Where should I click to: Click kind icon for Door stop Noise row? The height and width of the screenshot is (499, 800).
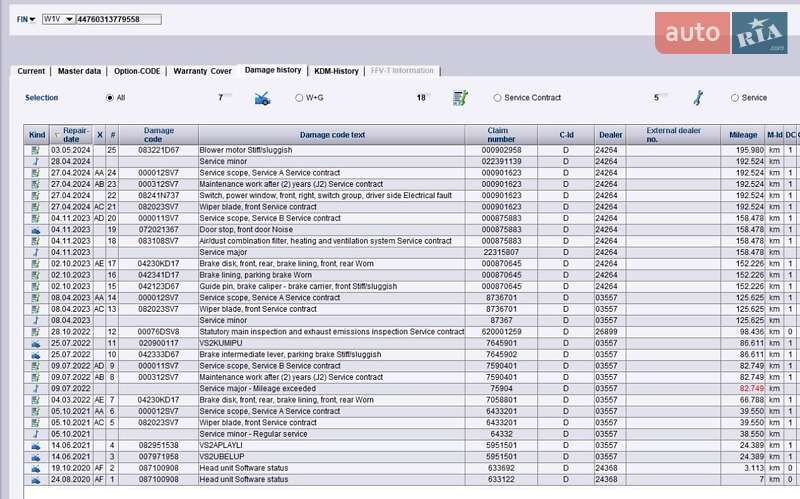pos(36,230)
